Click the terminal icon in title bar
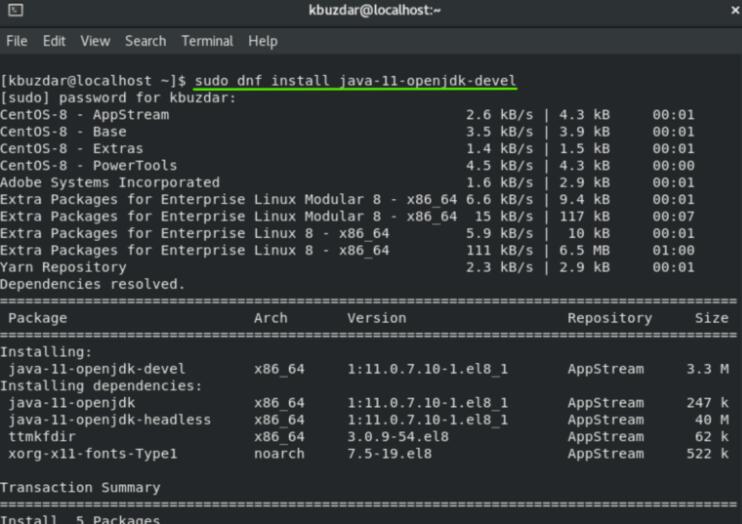The image size is (742, 524). point(15,9)
